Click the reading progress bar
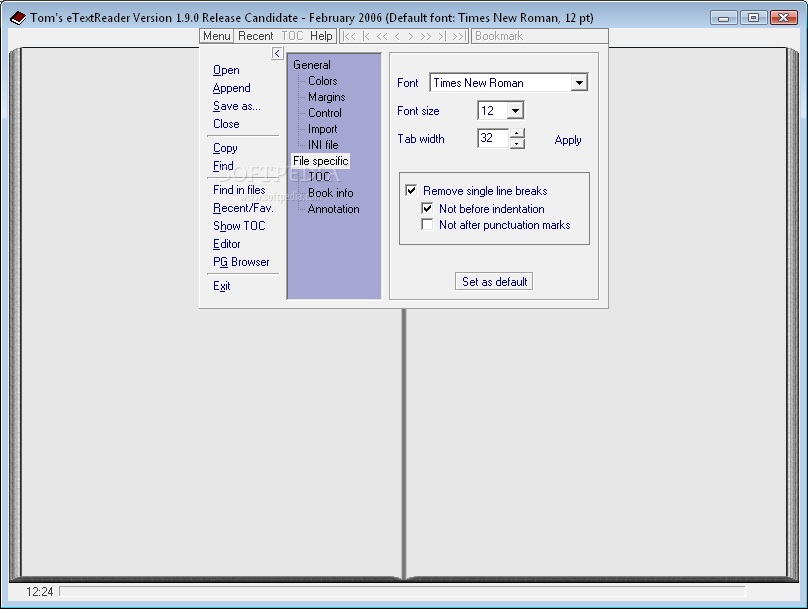The image size is (808, 609). tap(402, 591)
